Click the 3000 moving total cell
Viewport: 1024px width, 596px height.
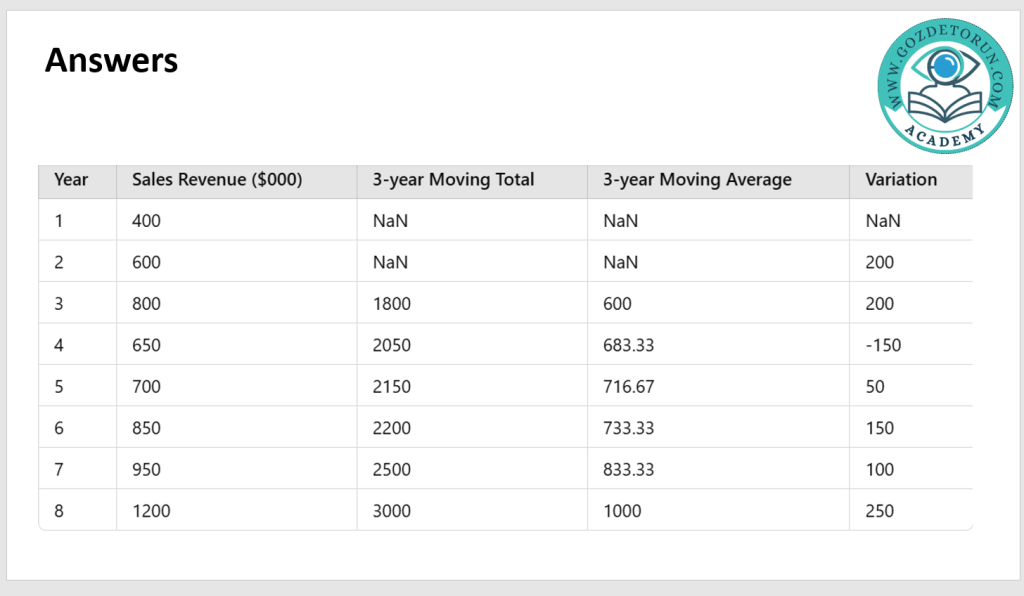tap(391, 511)
